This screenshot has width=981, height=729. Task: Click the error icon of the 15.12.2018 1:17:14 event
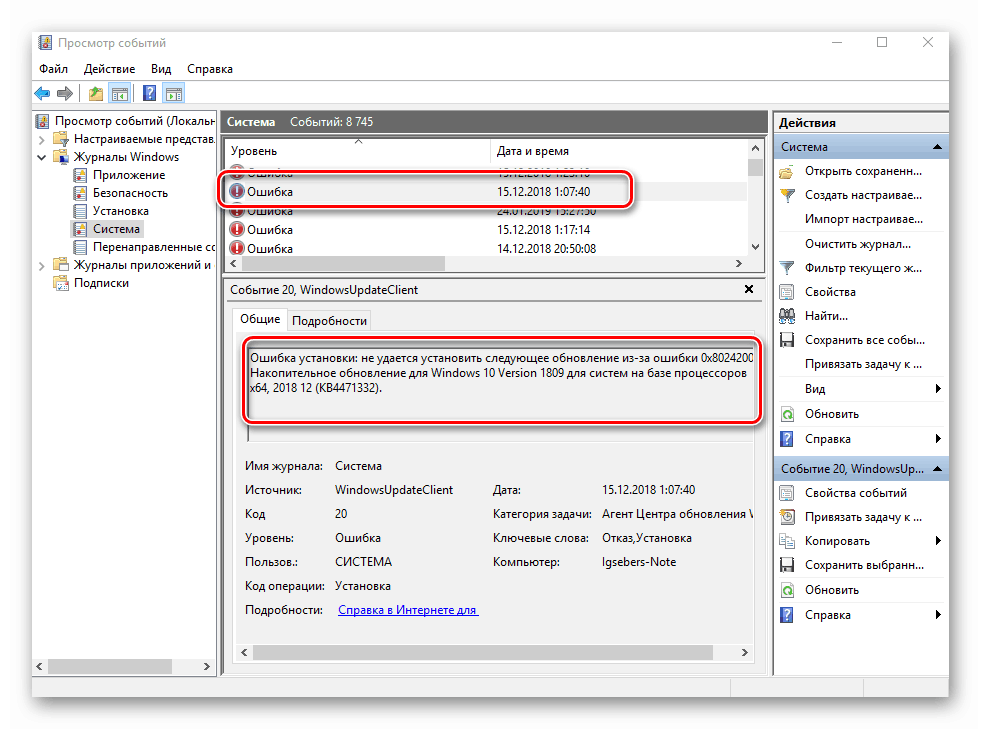[237, 230]
